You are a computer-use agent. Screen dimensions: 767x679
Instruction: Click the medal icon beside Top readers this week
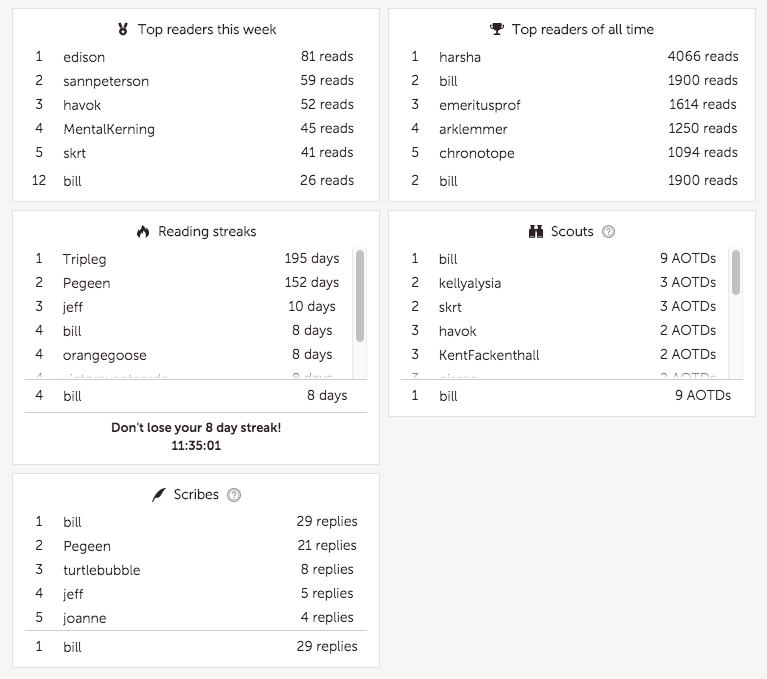click(123, 29)
